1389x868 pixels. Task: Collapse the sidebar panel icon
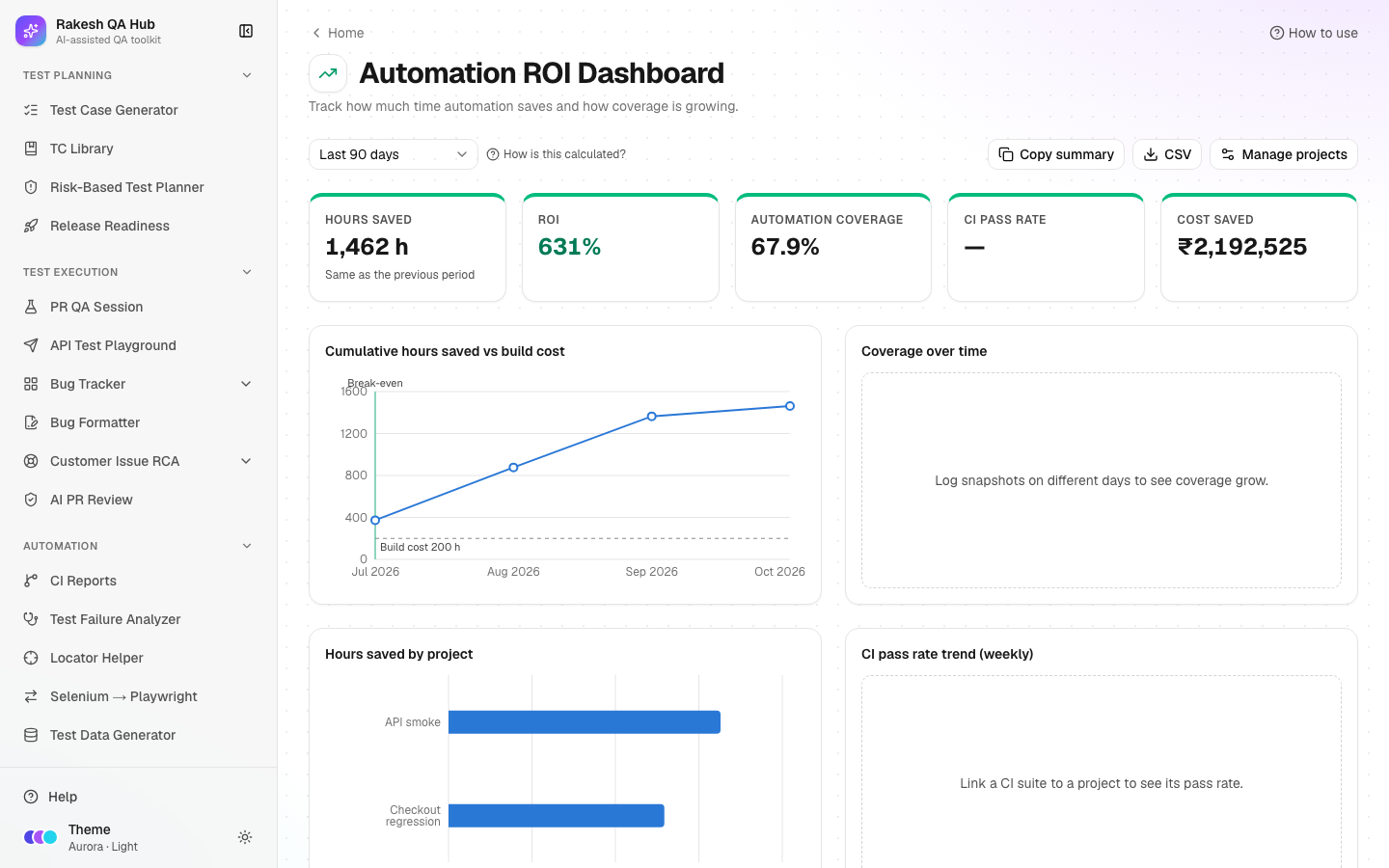click(x=246, y=31)
